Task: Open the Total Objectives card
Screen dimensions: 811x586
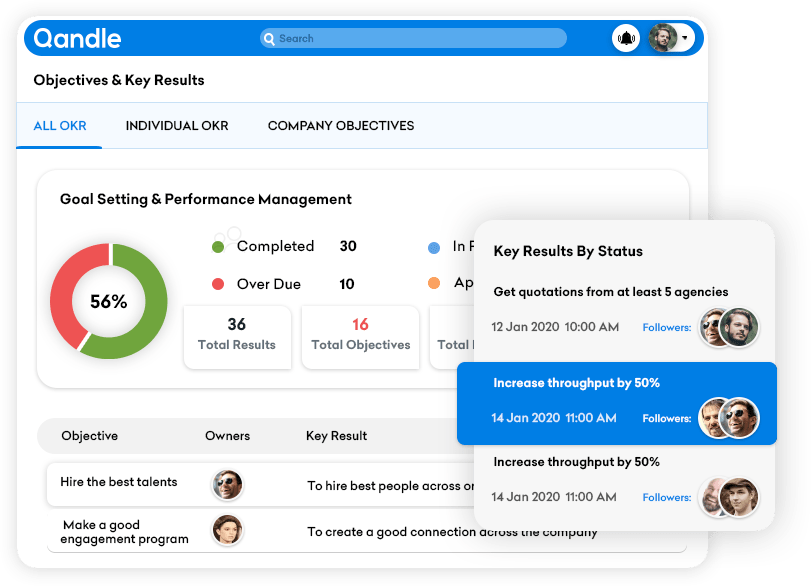Action: point(360,335)
